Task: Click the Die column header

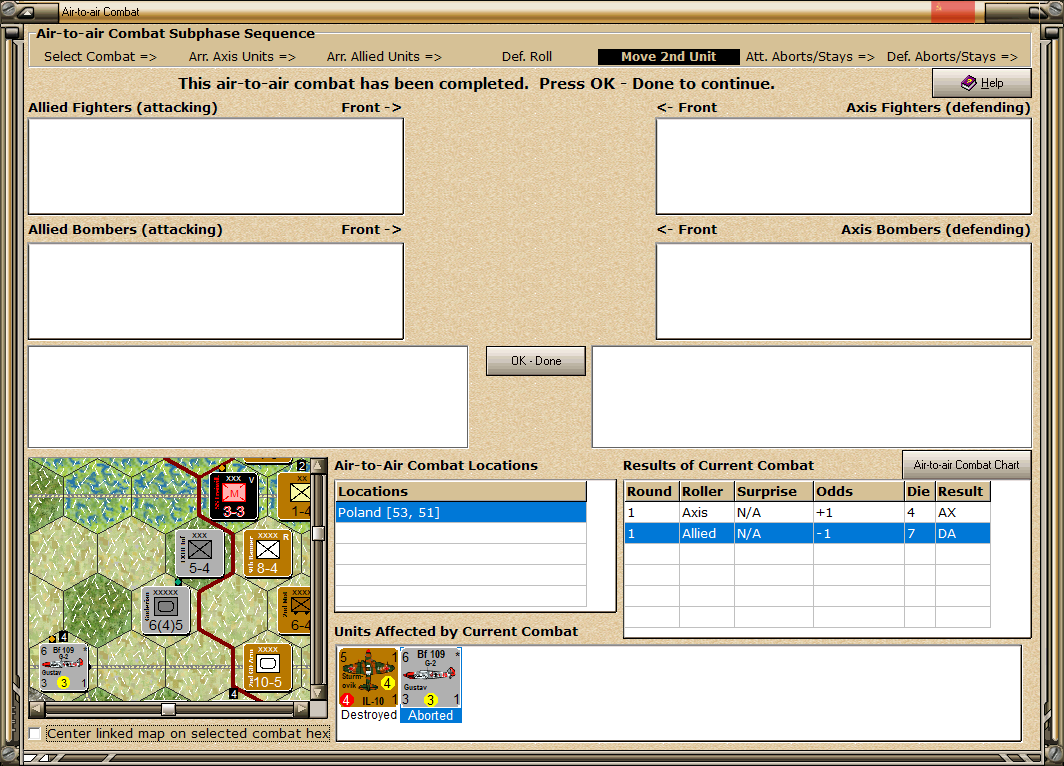Action: pyautogui.click(x=919, y=491)
